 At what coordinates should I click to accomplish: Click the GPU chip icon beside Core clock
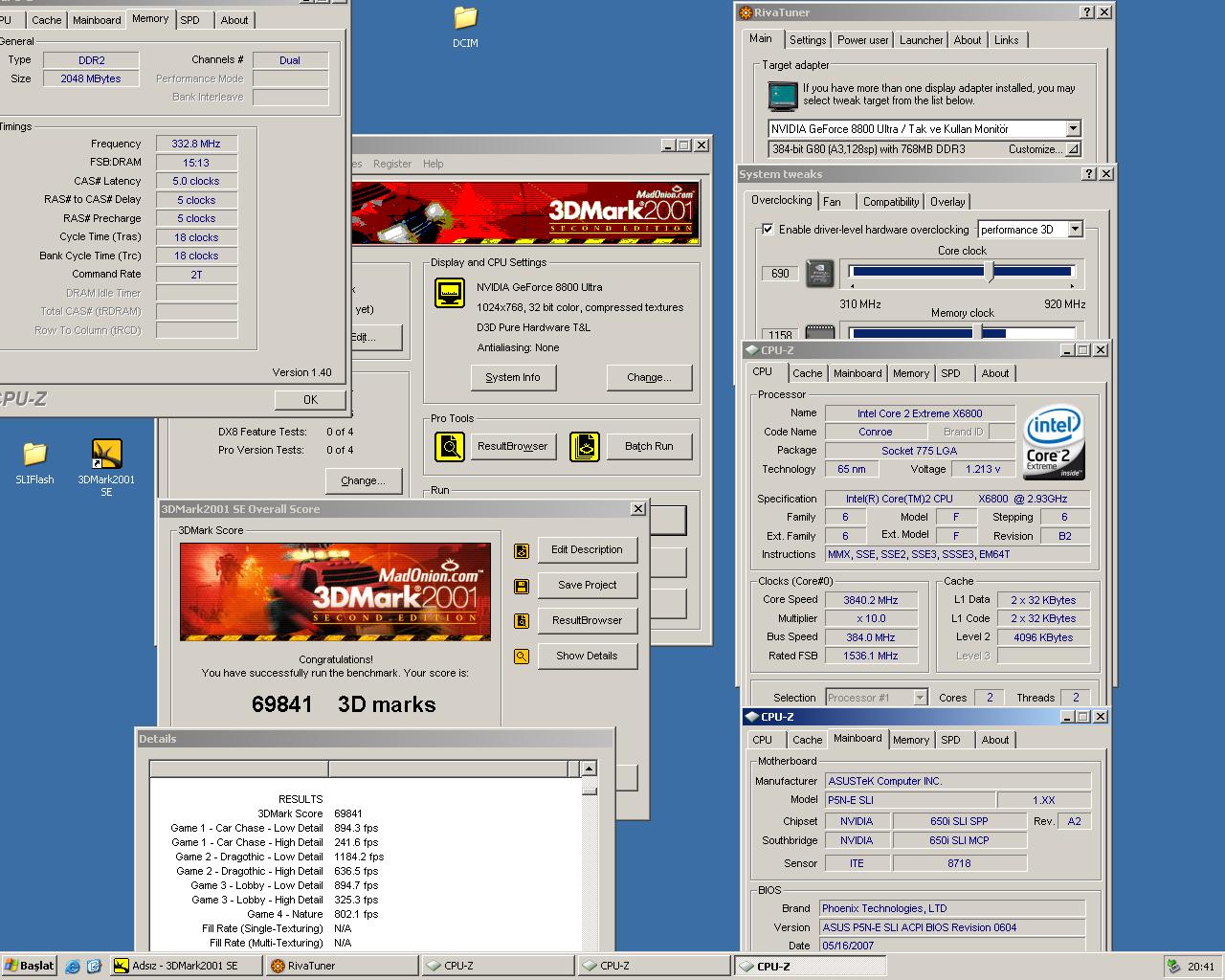(820, 273)
